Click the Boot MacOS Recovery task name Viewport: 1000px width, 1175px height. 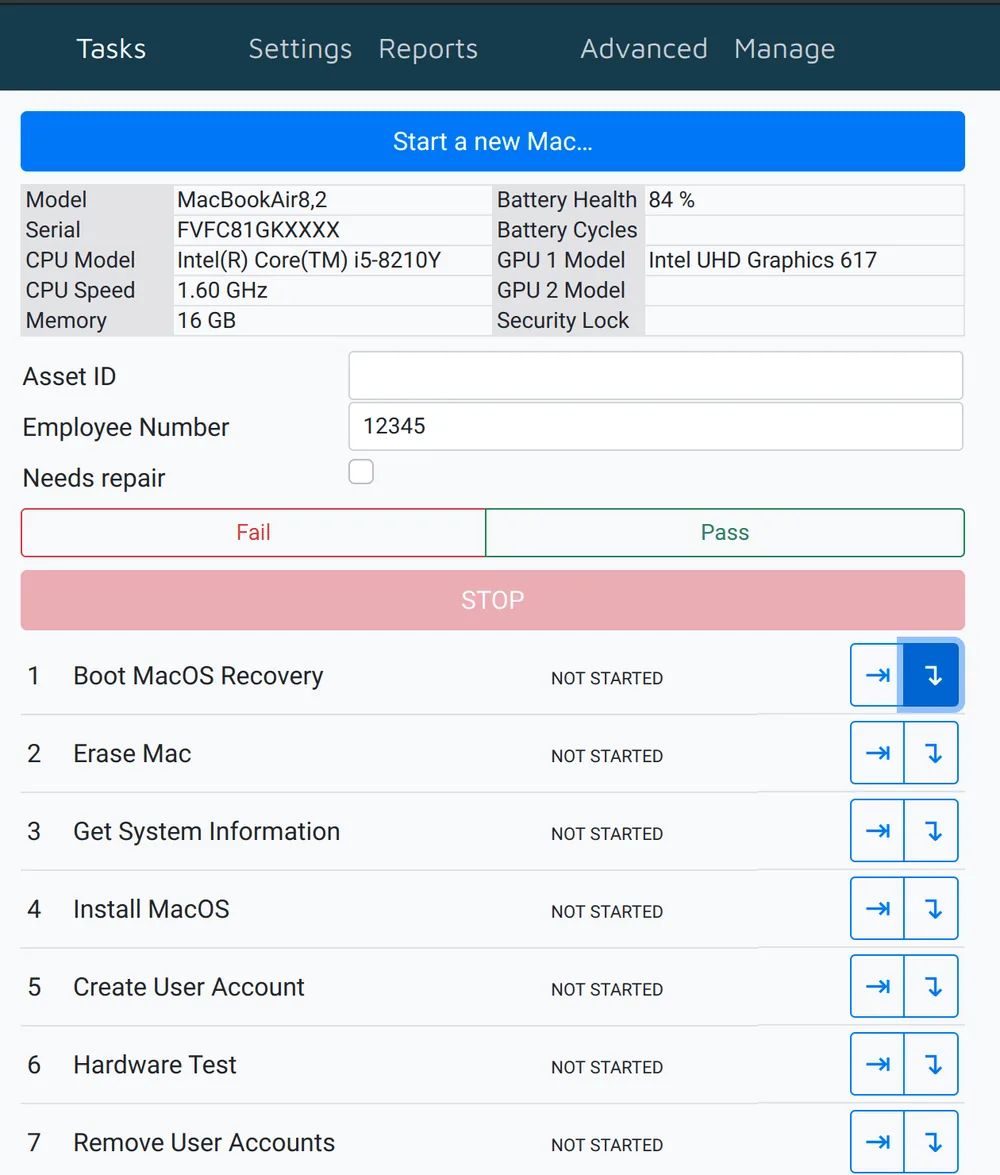click(x=198, y=676)
